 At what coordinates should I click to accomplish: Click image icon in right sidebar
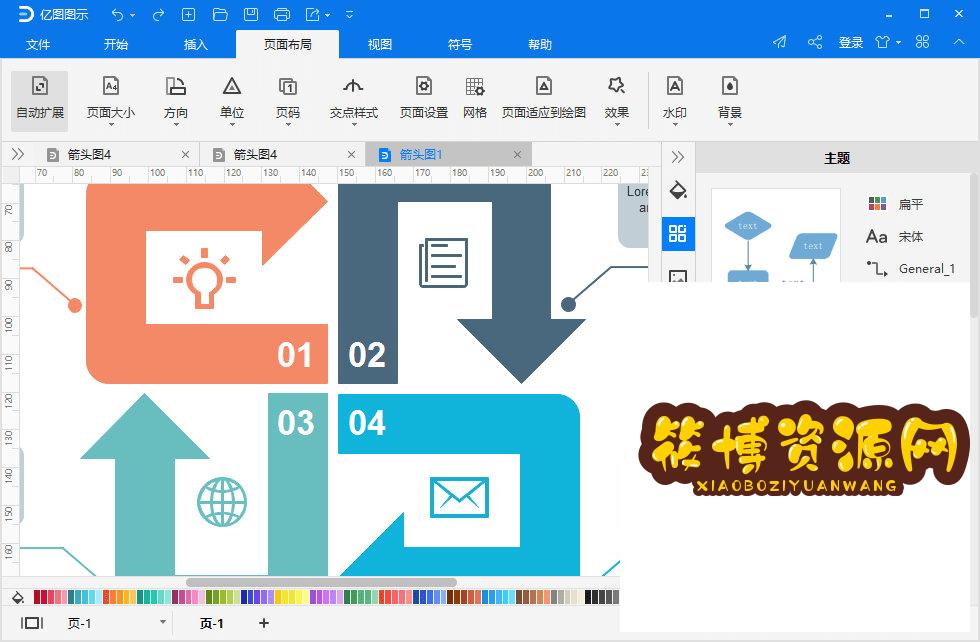click(x=678, y=276)
